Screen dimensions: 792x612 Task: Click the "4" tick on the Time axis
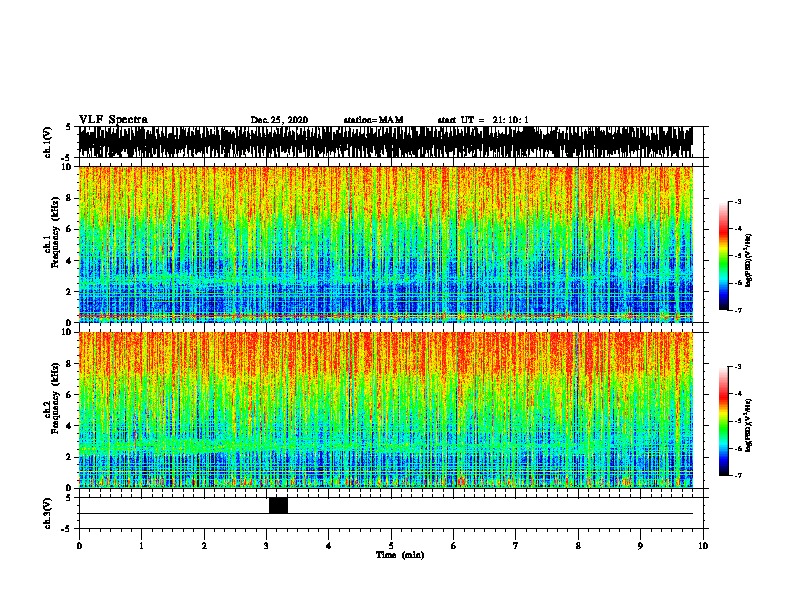click(x=329, y=546)
